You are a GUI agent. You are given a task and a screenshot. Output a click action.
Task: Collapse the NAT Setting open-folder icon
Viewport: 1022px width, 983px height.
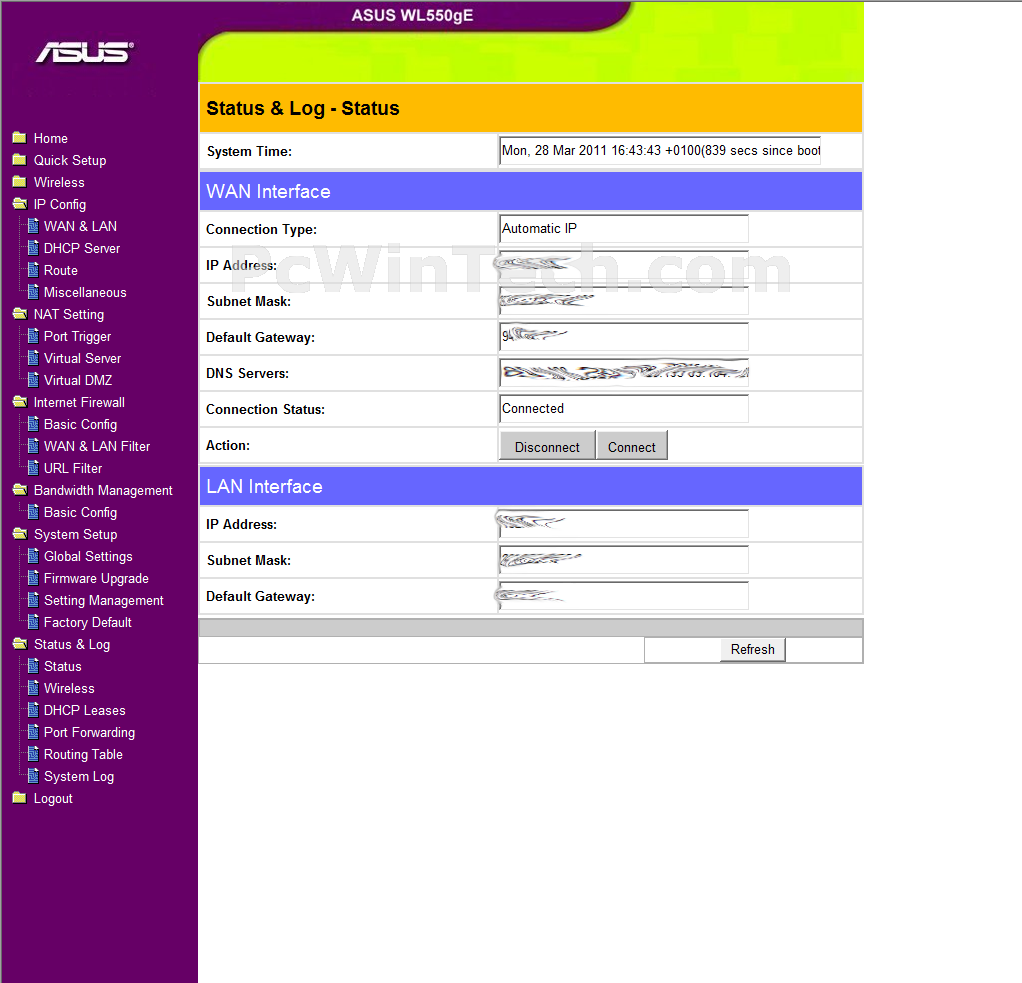[20, 314]
